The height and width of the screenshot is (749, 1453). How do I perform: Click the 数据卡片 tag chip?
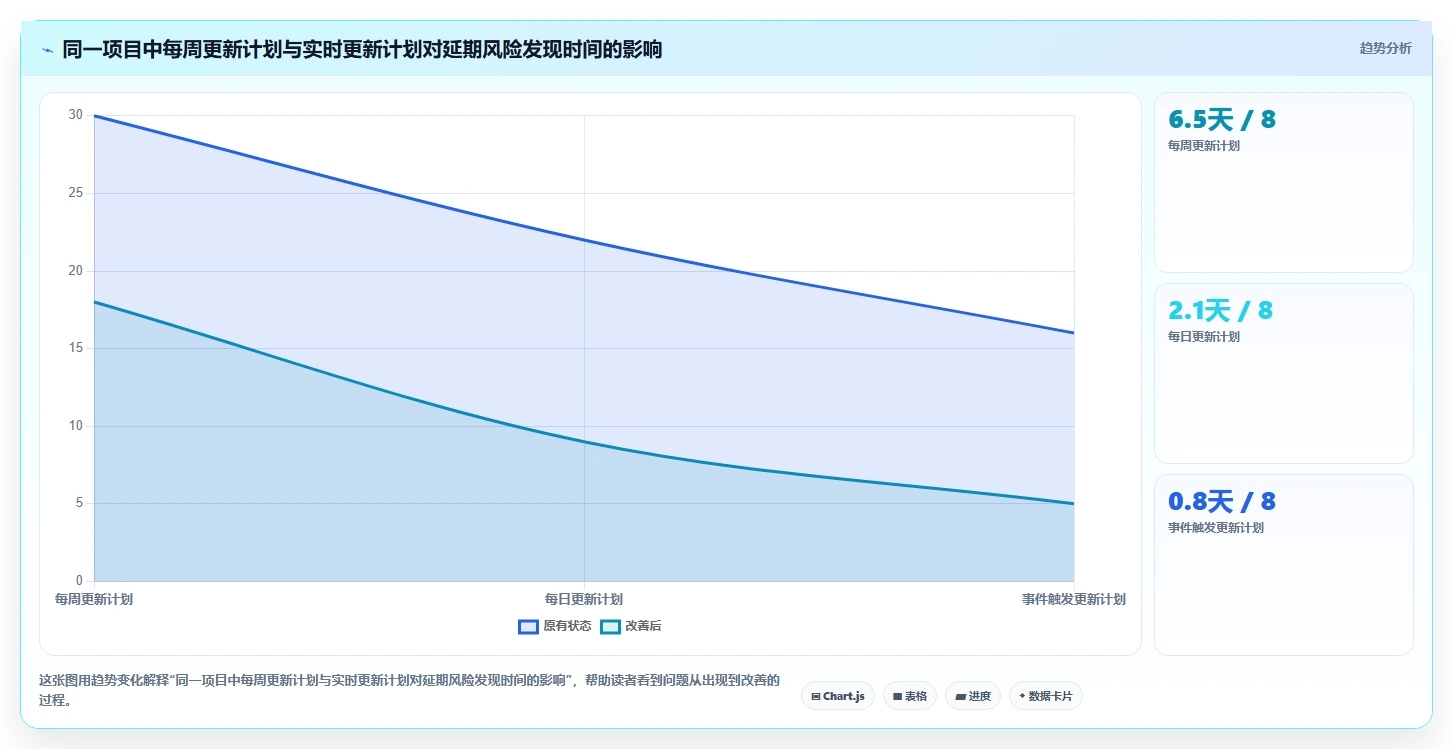point(1046,696)
